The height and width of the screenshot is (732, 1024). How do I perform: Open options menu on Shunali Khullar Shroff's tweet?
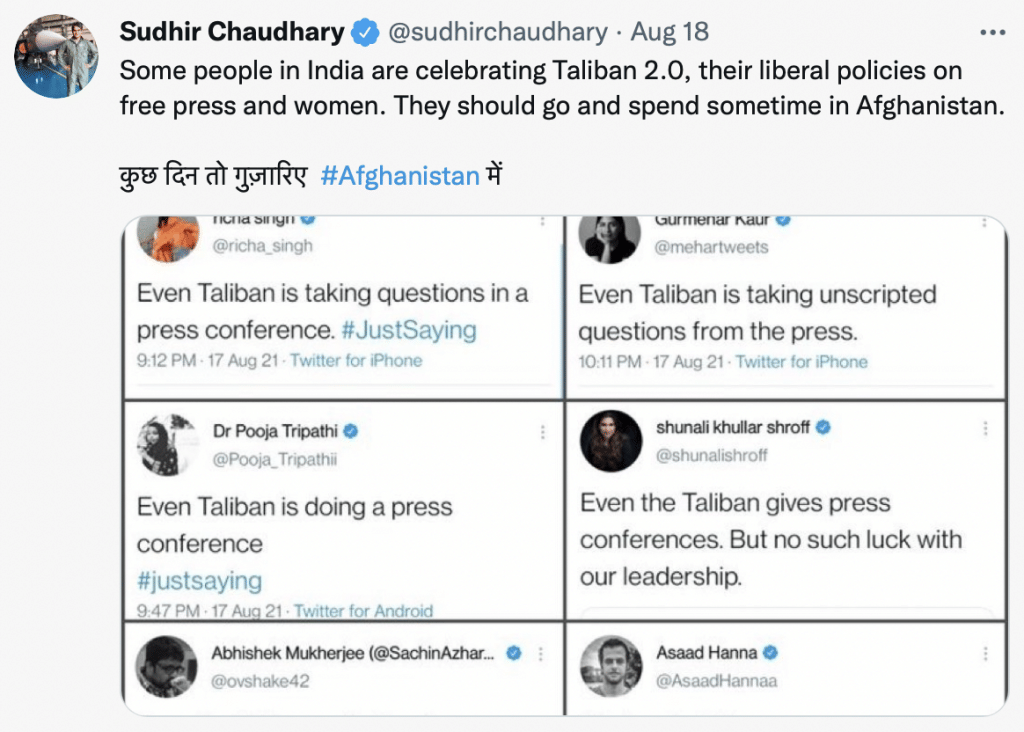point(985,428)
